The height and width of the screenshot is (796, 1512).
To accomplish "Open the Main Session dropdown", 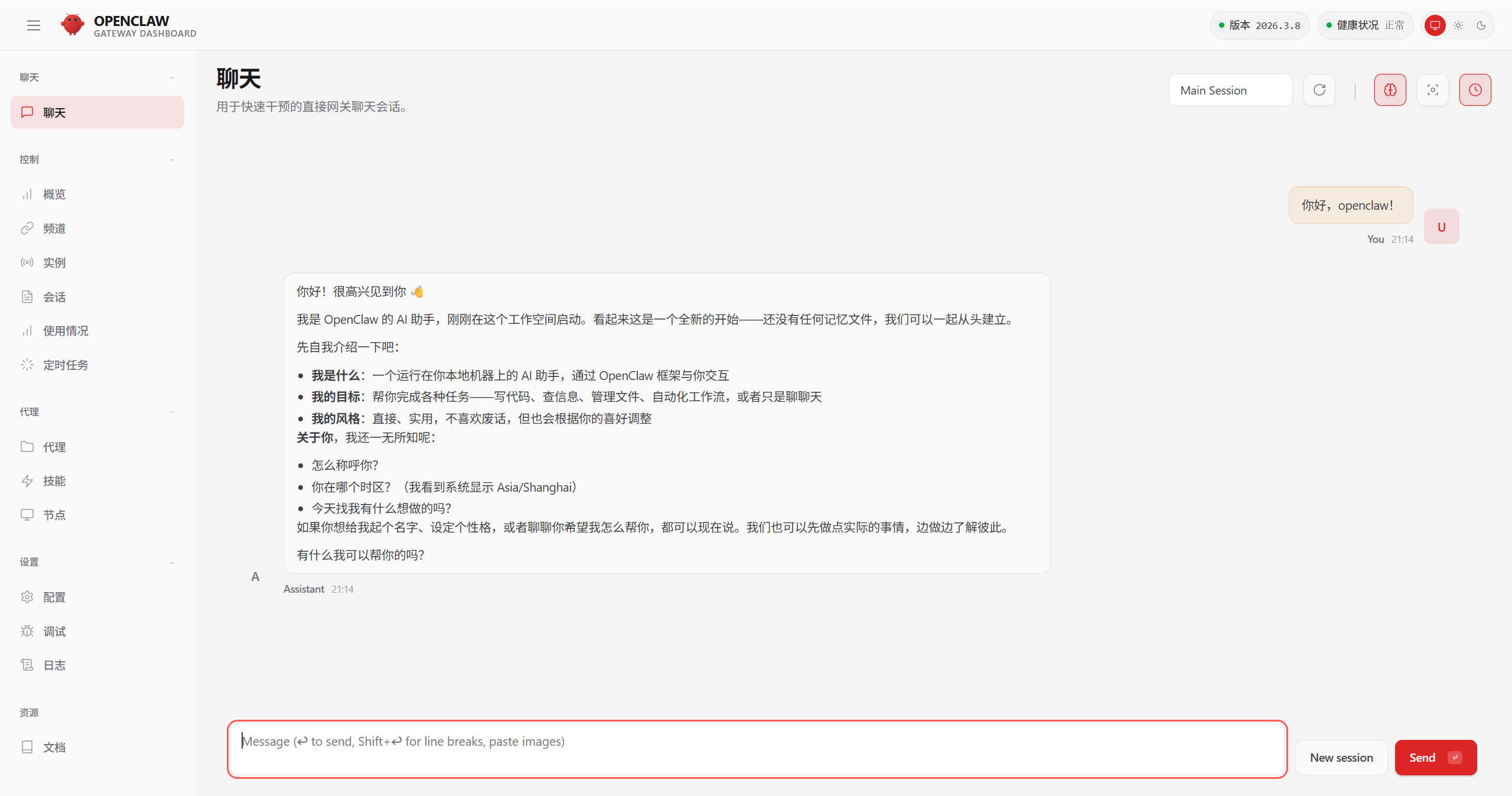I will [x=1230, y=90].
